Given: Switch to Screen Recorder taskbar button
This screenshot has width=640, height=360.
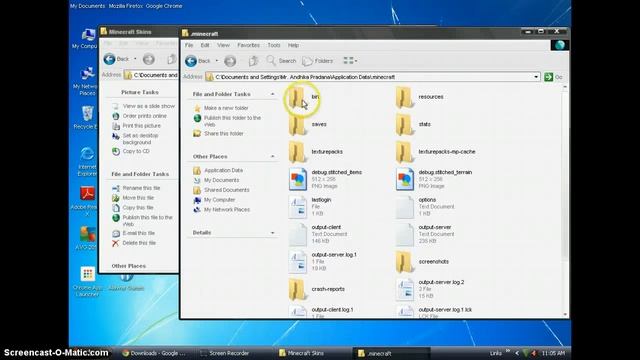Looking at the screenshot, I should coord(225,353).
